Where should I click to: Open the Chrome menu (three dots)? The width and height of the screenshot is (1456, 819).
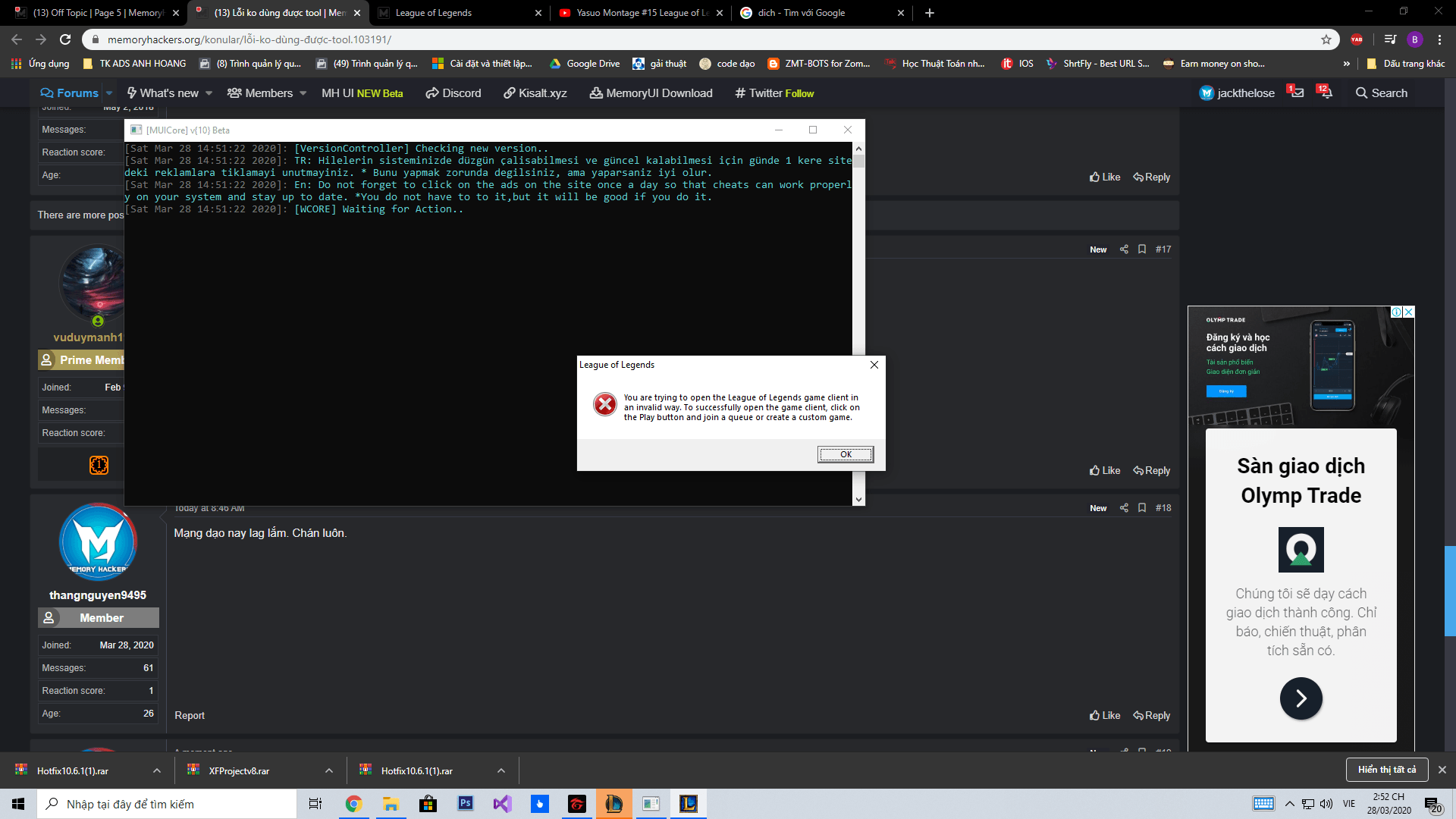point(1439,39)
